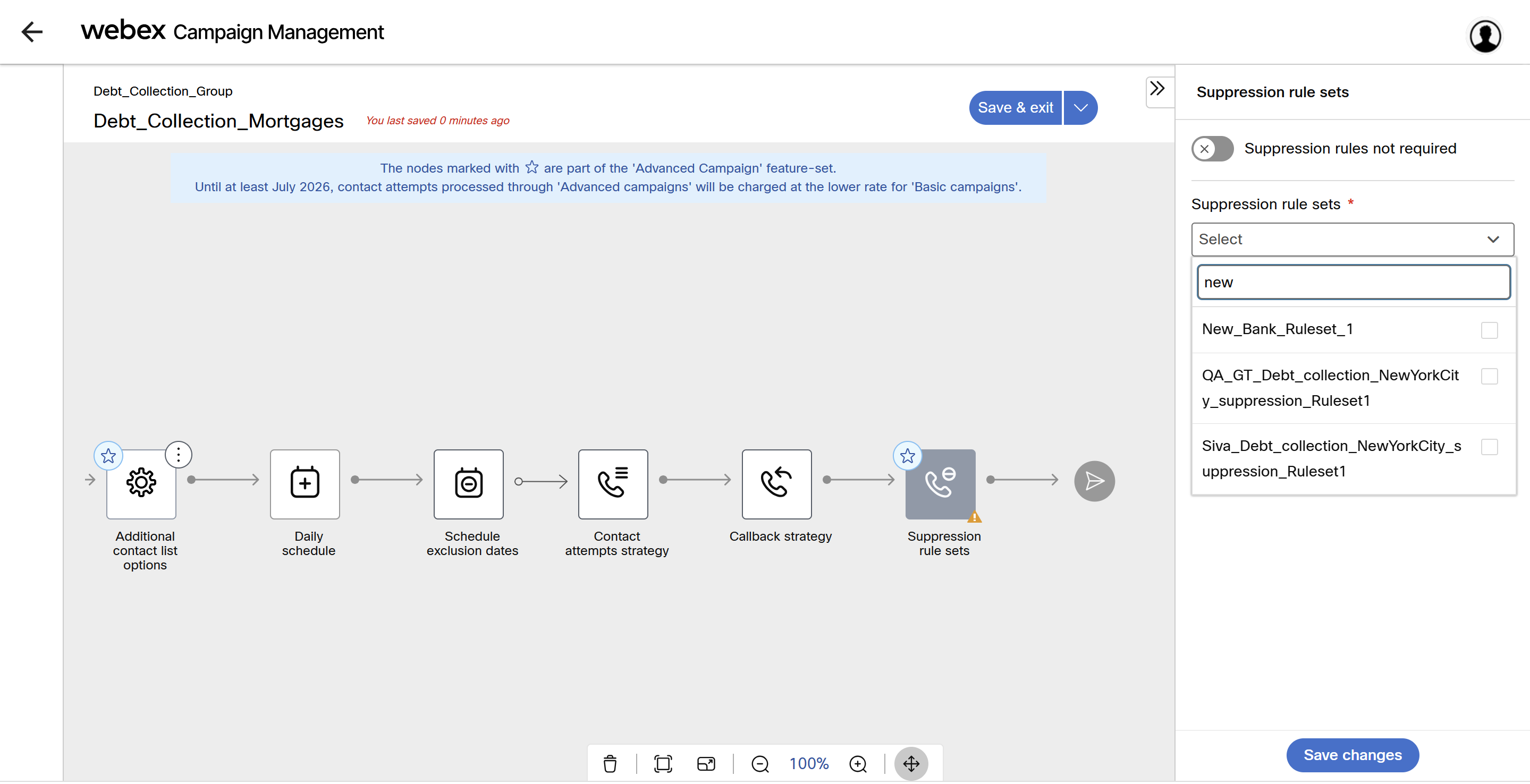Click the Daily schedule node icon
Image resolution: width=1530 pixels, height=784 pixels.
point(305,483)
